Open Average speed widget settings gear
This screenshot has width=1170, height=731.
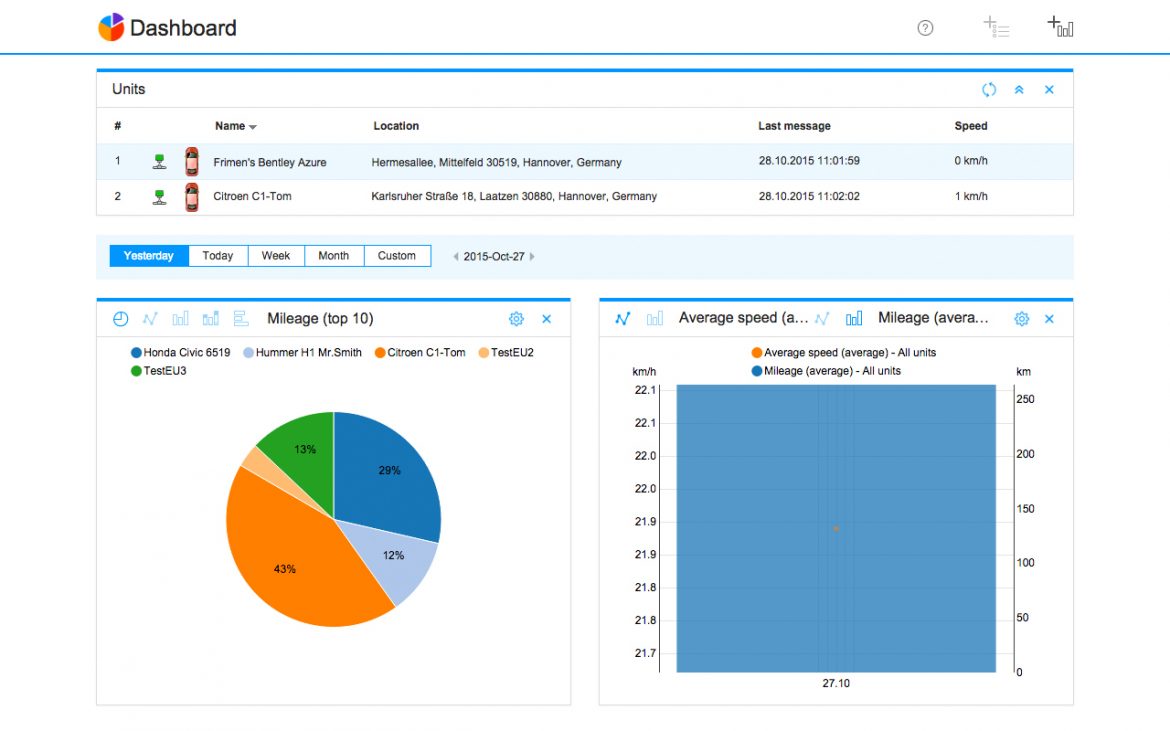click(x=1021, y=317)
